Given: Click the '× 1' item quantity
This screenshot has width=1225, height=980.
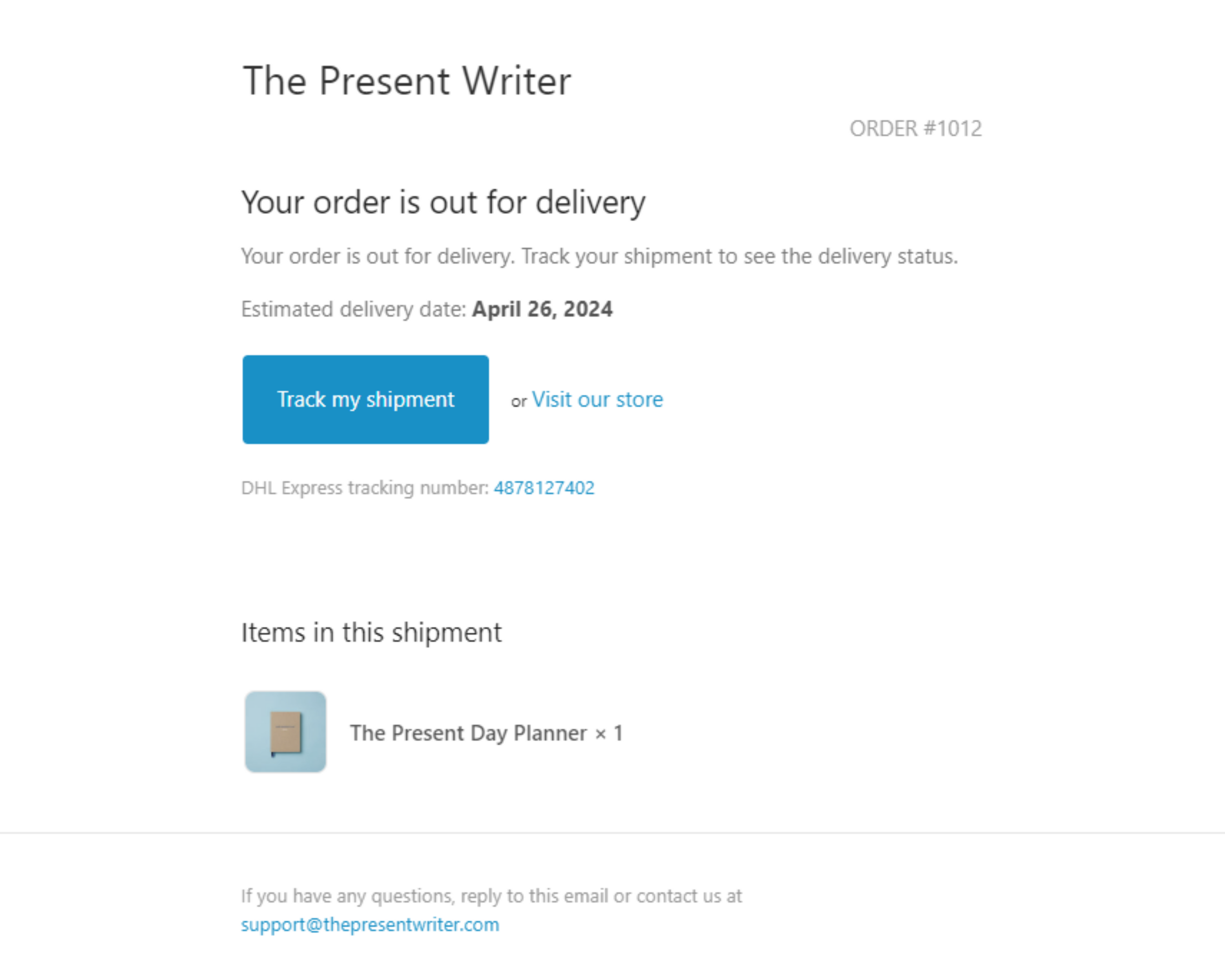Looking at the screenshot, I should coord(609,733).
